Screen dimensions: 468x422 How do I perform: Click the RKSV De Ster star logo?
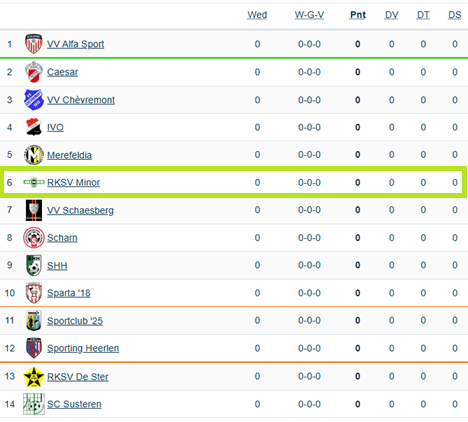[34, 377]
